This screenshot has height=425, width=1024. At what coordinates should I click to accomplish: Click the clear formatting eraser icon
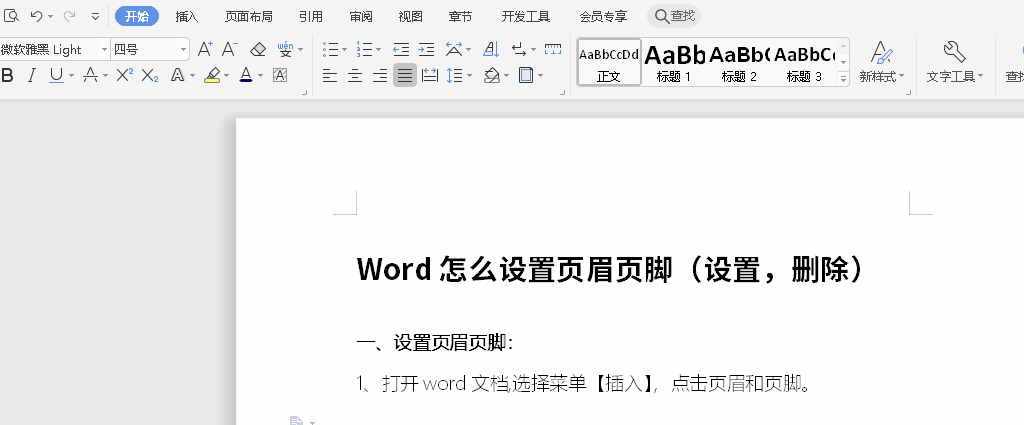click(x=257, y=49)
